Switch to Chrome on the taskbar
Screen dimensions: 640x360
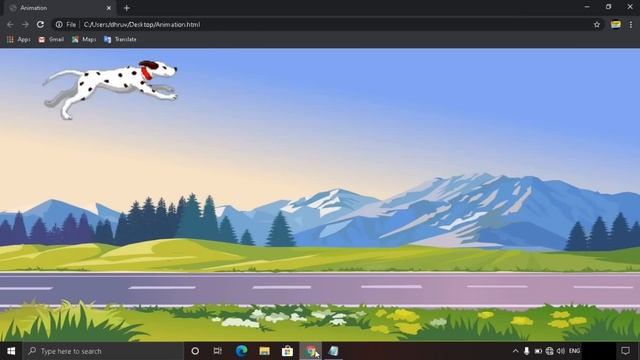[311, 351]
